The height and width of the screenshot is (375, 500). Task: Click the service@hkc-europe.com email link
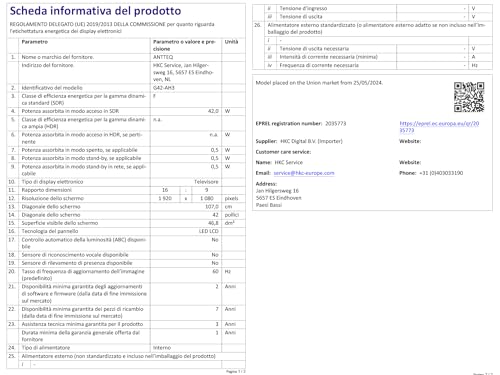click(304, 173)
